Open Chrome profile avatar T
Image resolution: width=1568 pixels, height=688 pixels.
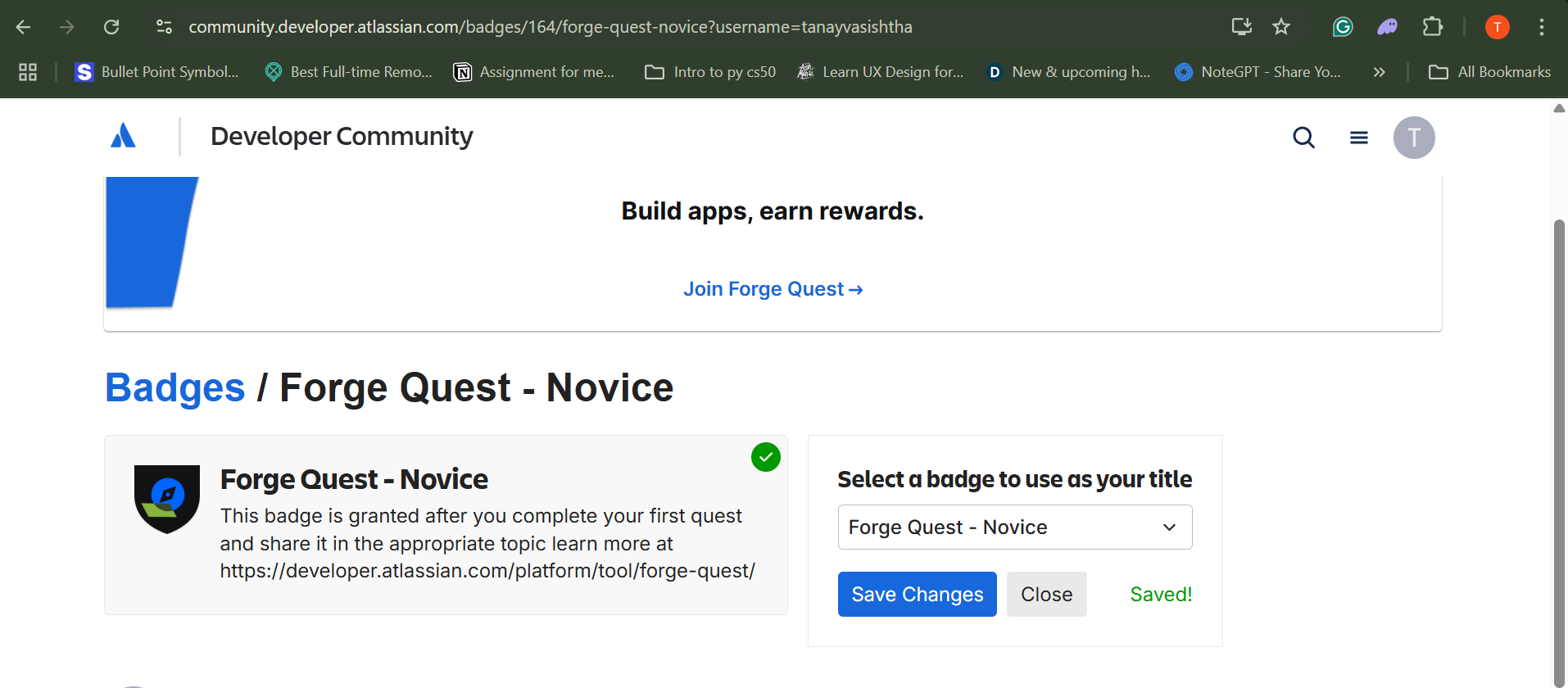pyautogui.click(x=1498, y=27)
